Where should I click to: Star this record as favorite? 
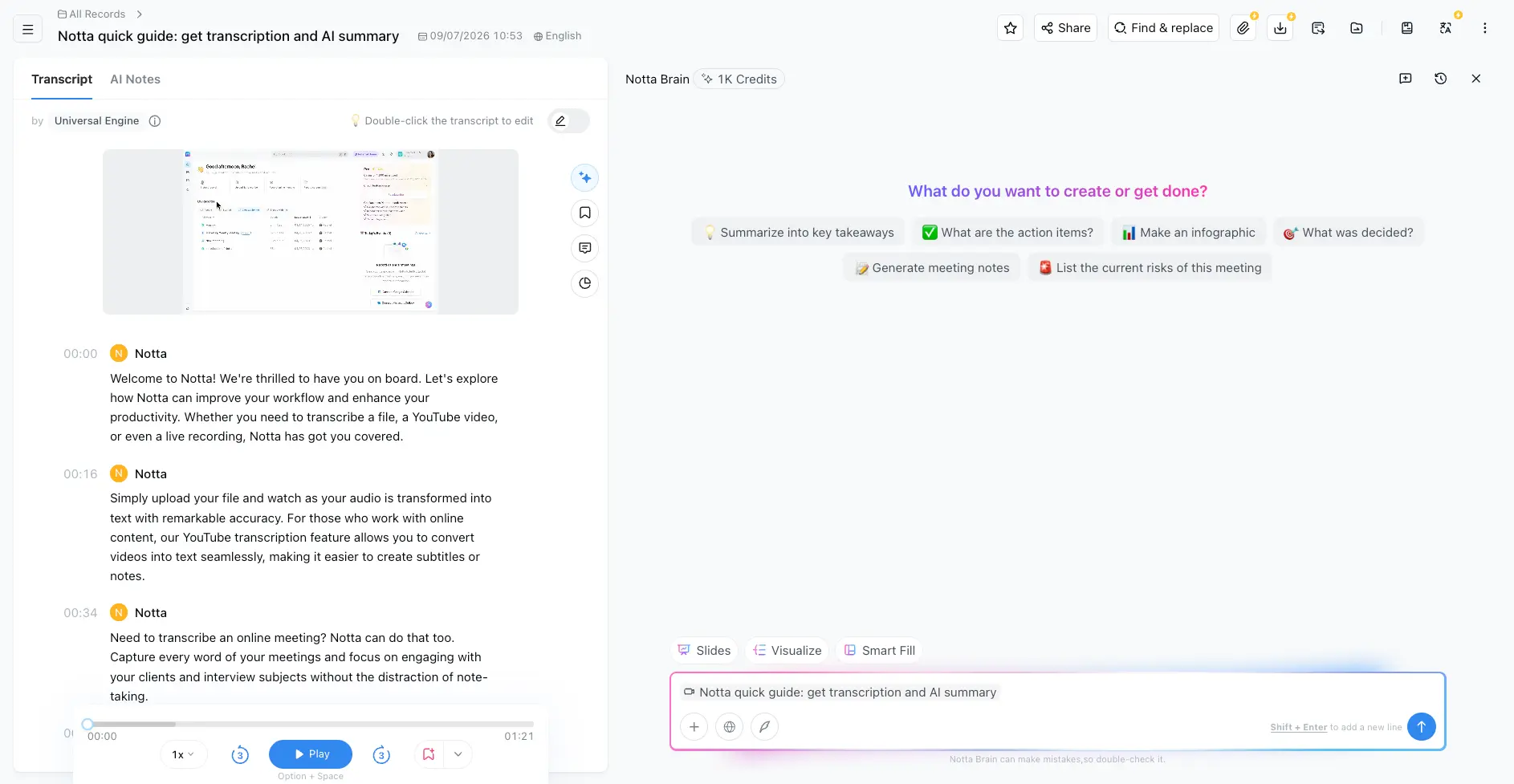(x=1010, y=28)
